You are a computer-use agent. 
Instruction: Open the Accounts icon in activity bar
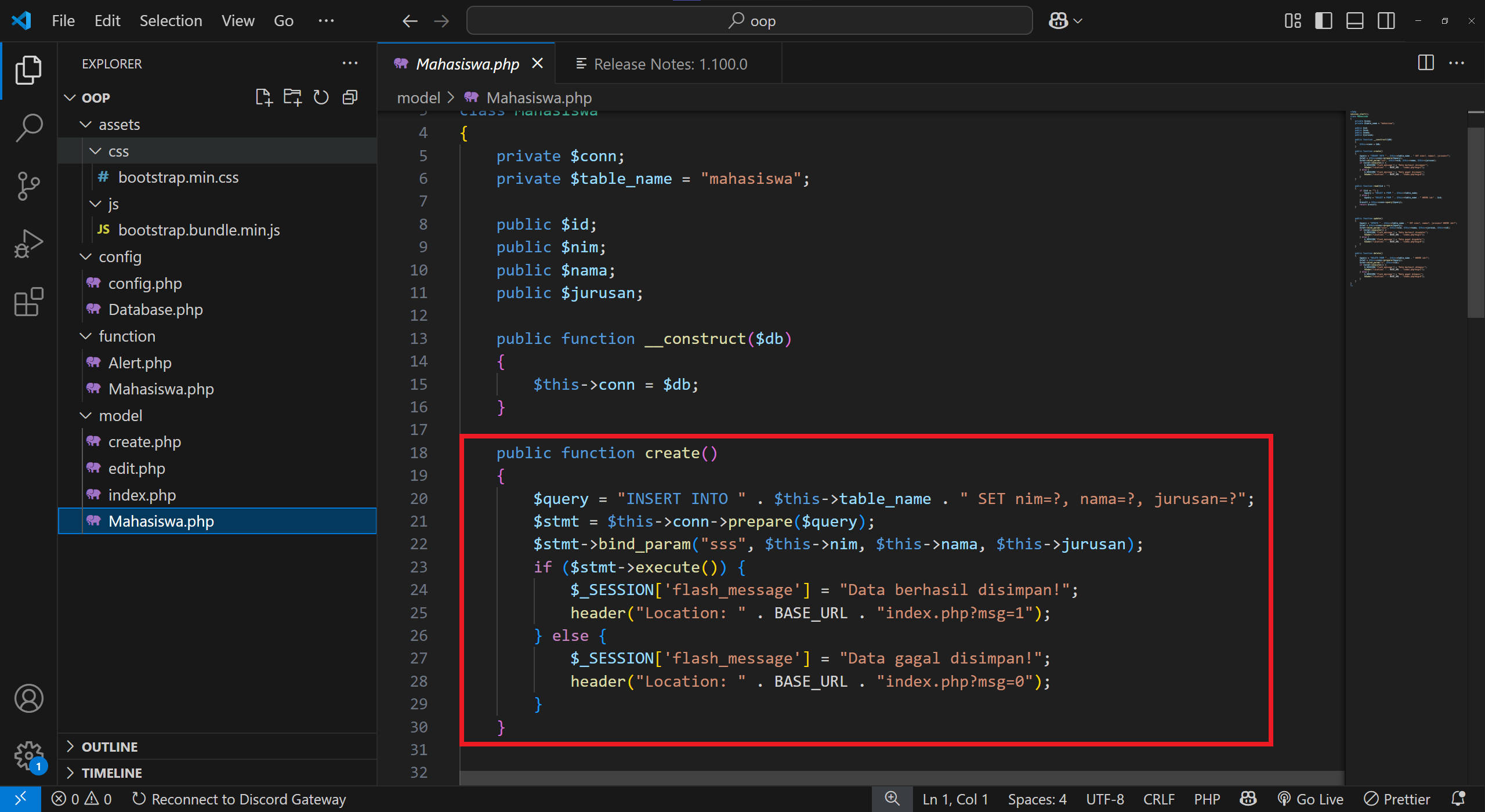pos(28,698)
